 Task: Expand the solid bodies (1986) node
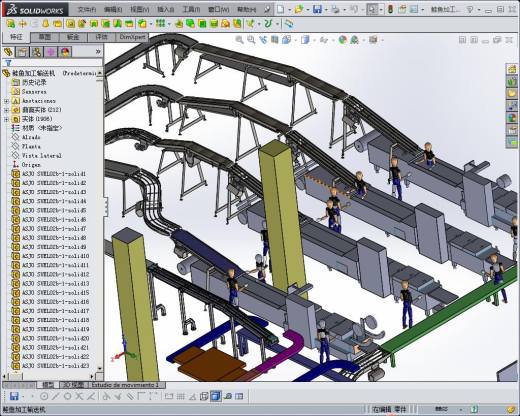click(x=6, y=119)
